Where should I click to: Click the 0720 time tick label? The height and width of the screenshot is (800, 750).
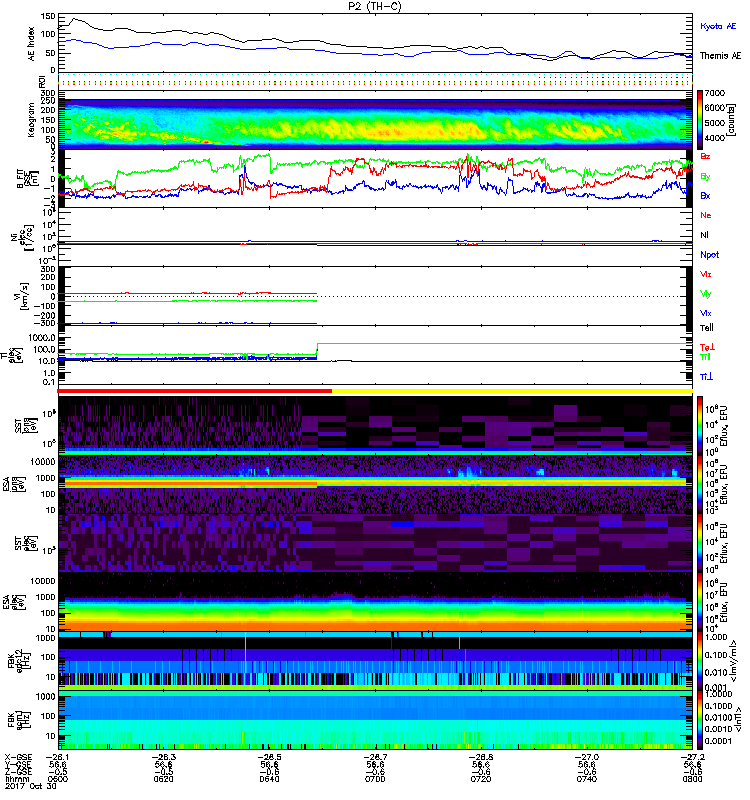coord(481,780)
